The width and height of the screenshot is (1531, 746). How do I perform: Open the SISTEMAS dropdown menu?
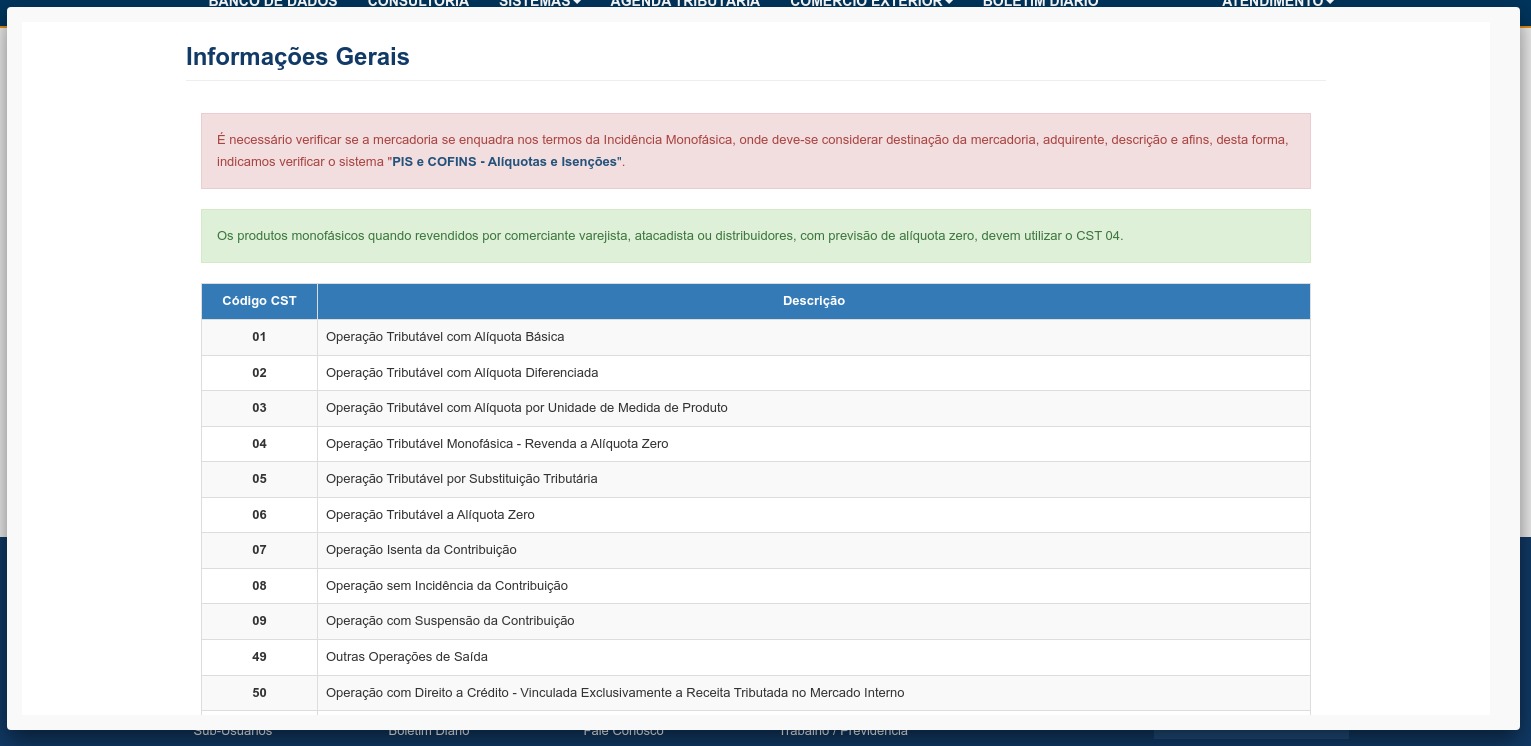pyautogui.click(x=540, y=3)
